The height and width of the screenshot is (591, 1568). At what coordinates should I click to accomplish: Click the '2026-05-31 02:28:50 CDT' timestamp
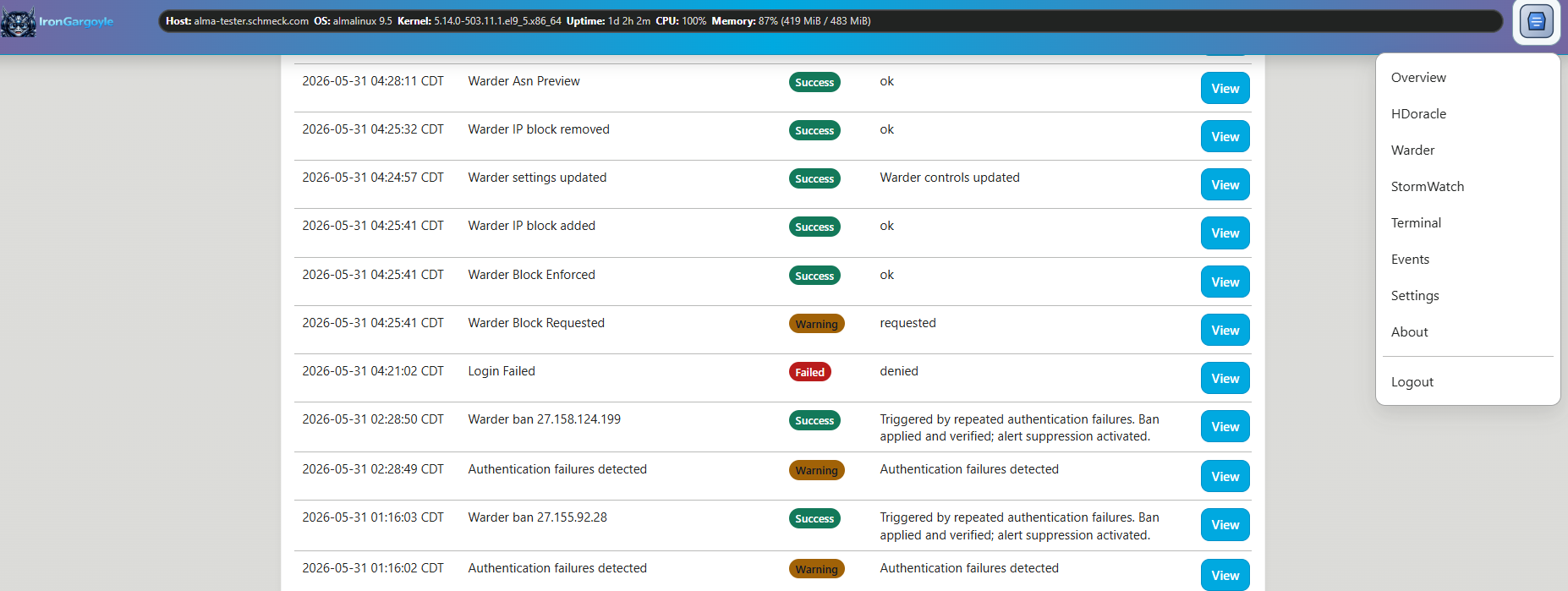click(373, 419)
